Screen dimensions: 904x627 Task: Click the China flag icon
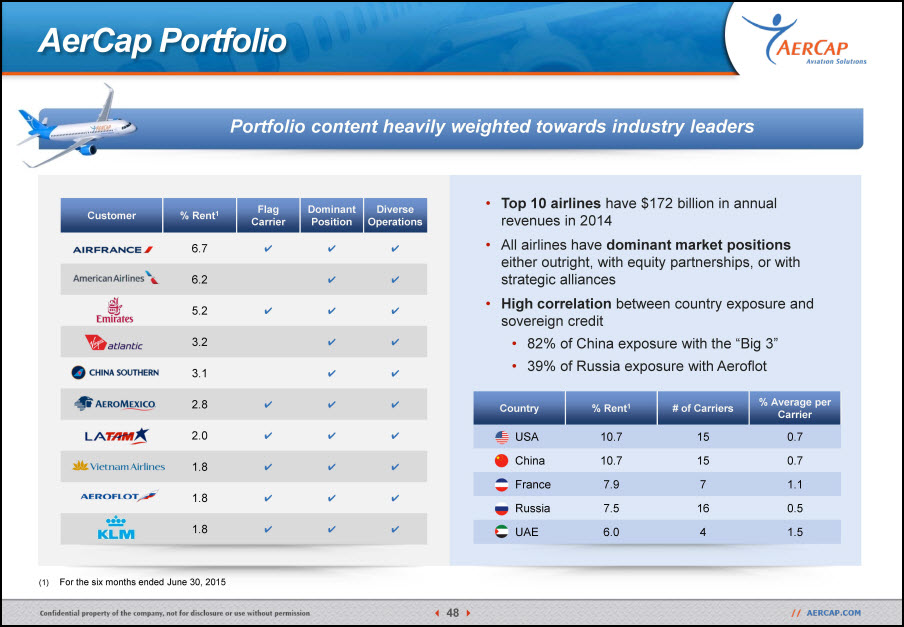coord(502,460)
